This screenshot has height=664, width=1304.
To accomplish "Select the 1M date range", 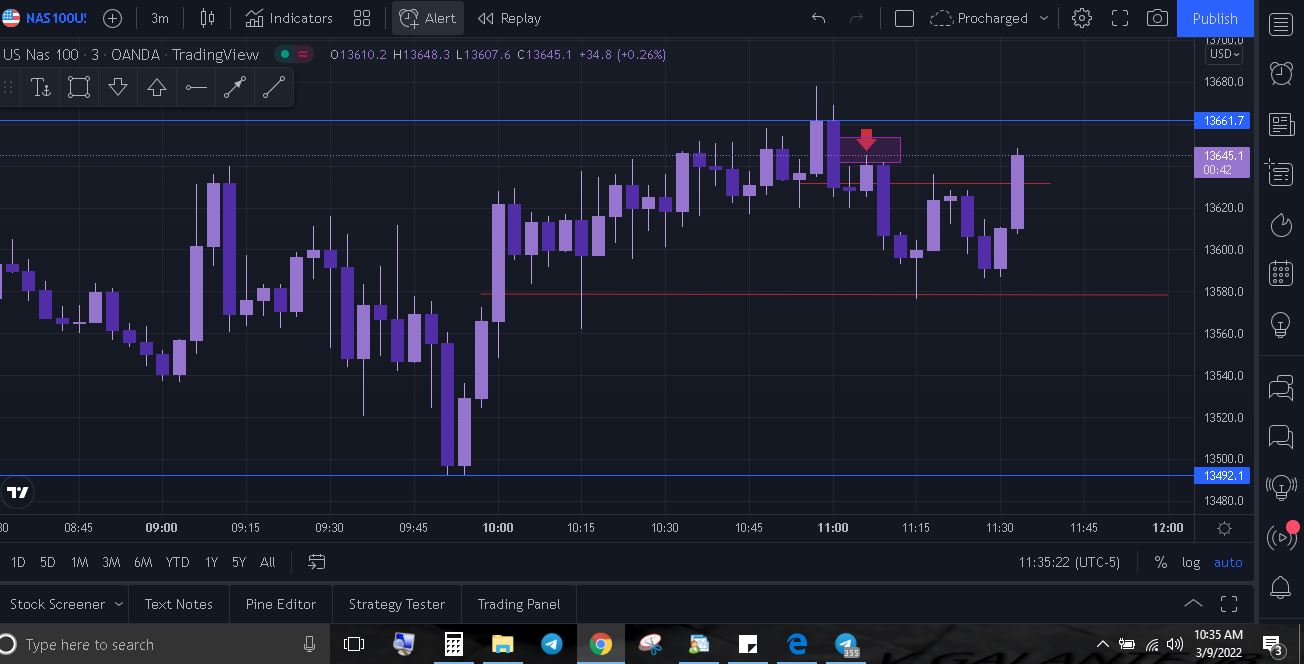I will [x=79, y=562].
